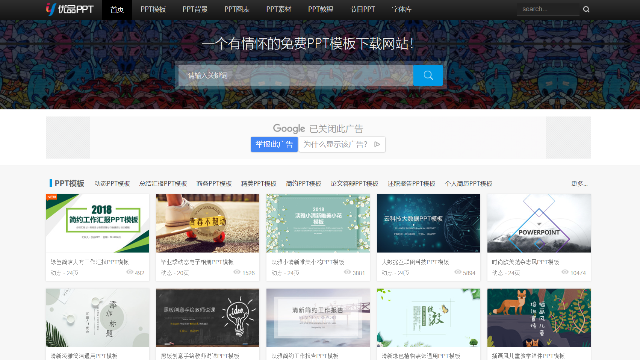Open the 论文答辩PPT模板 category link
Image resolution: width=640 pixels, height=360 pixels.
(354, 184)
